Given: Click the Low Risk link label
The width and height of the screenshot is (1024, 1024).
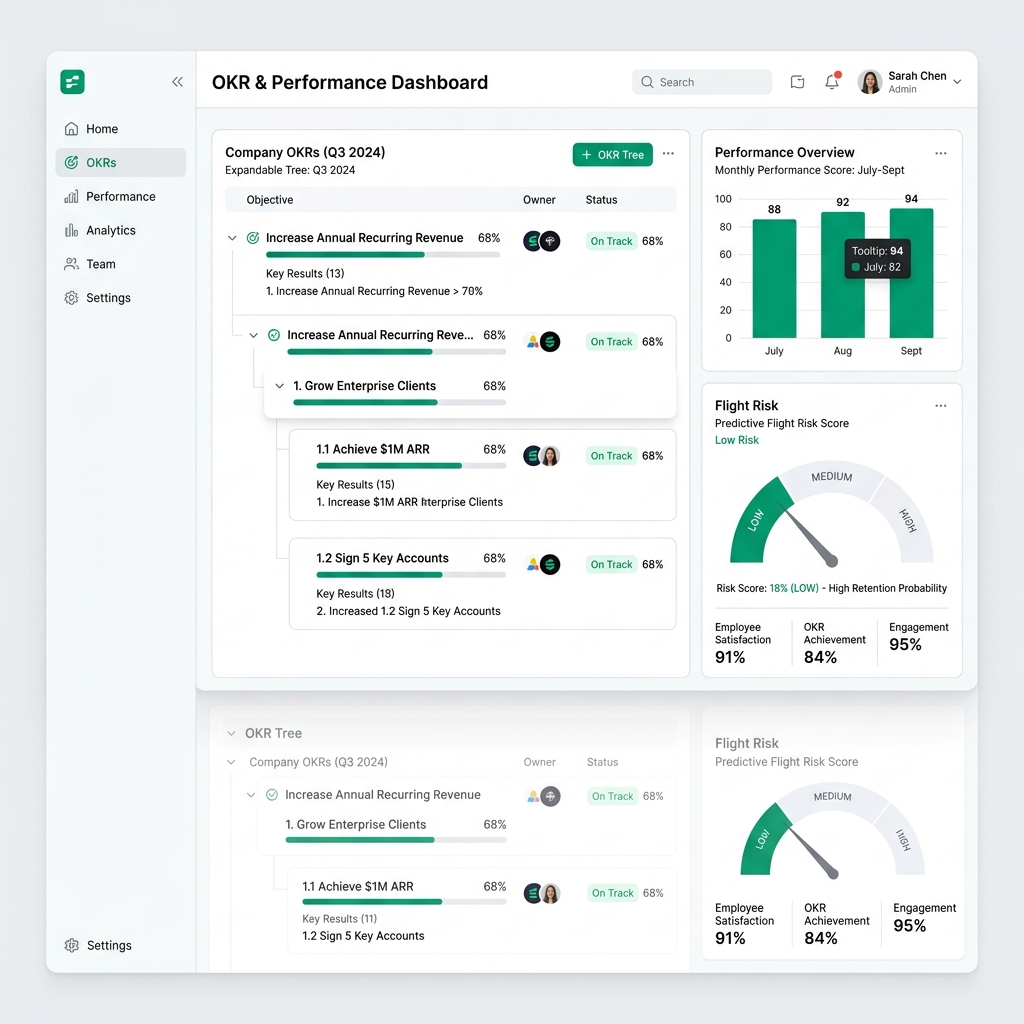Looking at the screenshot, I should click(737, 440).
